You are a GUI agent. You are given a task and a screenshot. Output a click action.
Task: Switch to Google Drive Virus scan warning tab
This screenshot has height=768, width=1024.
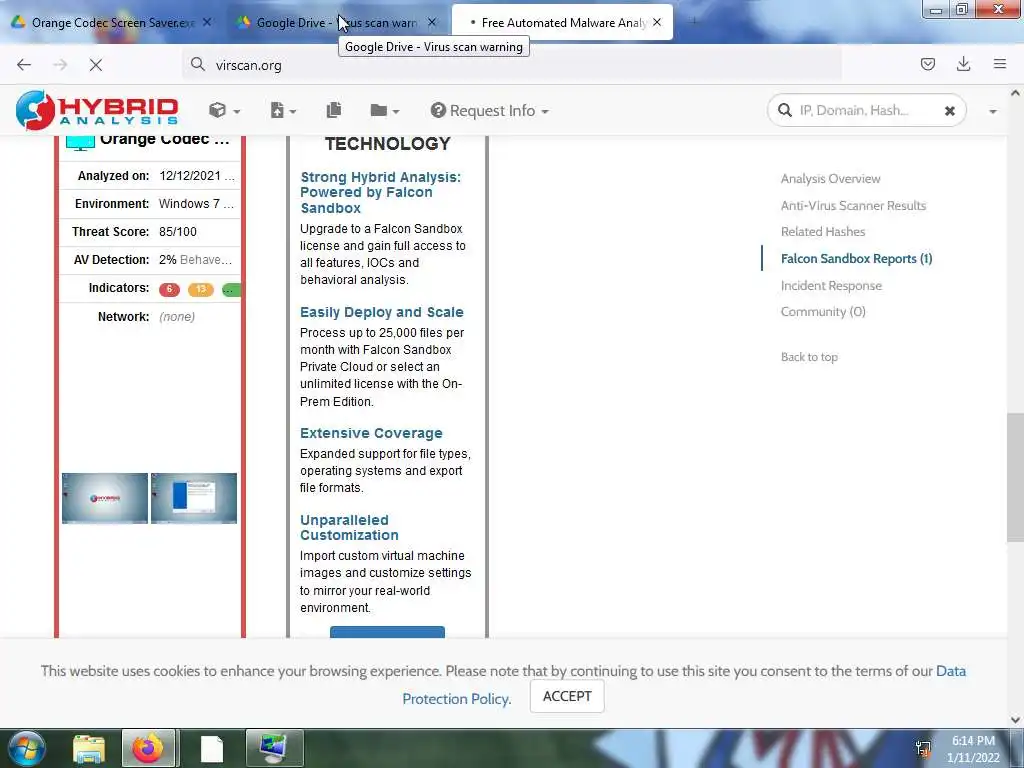coord(336,22)
